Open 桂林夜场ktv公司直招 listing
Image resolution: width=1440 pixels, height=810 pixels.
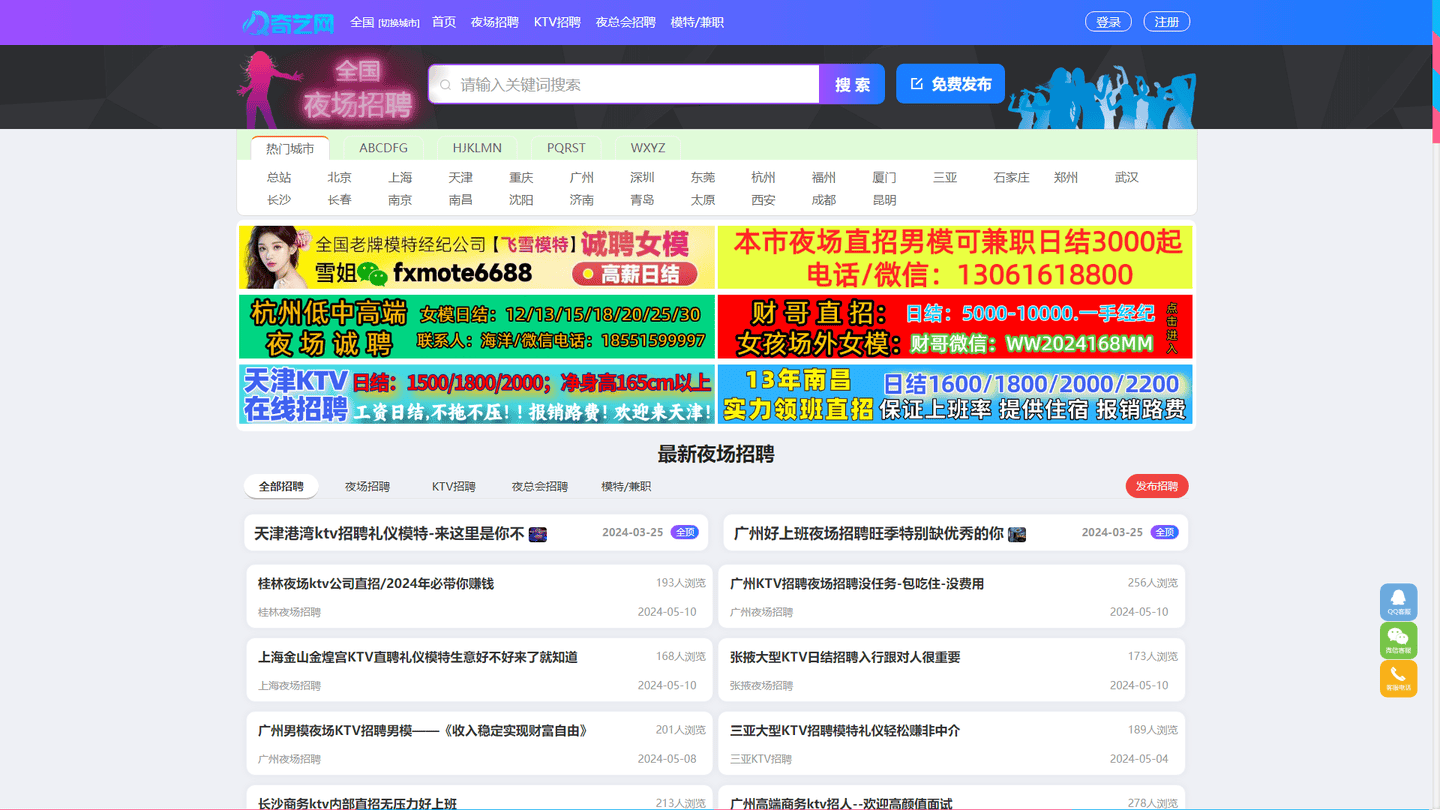[376, 583]
